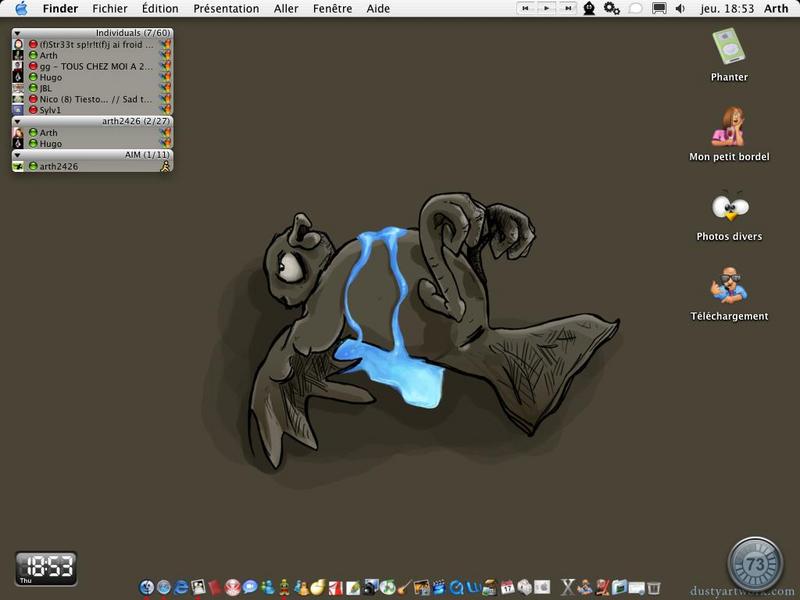Launch Adobe Acrobat Reader from Dock
This screenshot has width=800, height=600.
335,587
